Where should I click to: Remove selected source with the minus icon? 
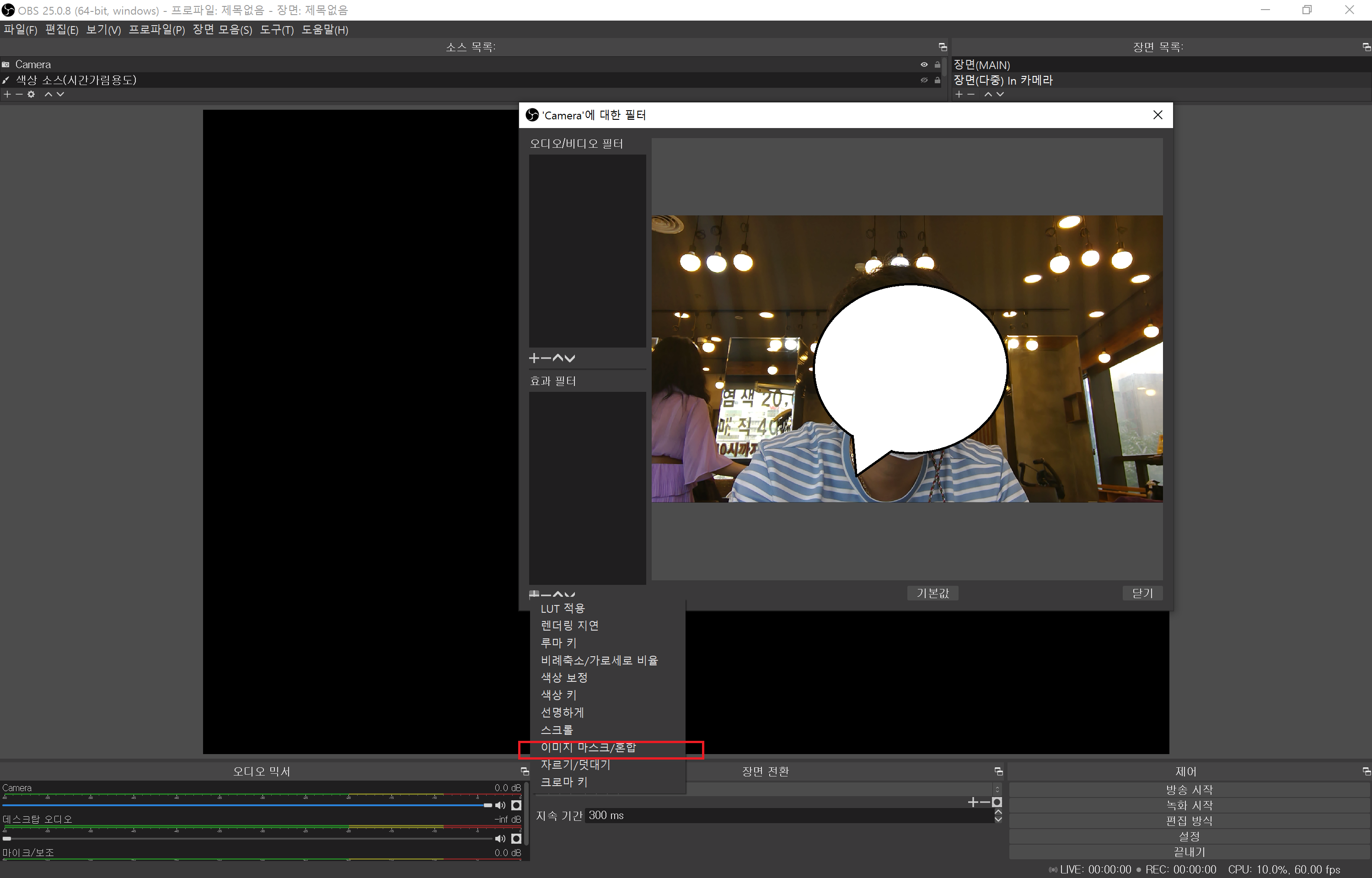[19, 94]
